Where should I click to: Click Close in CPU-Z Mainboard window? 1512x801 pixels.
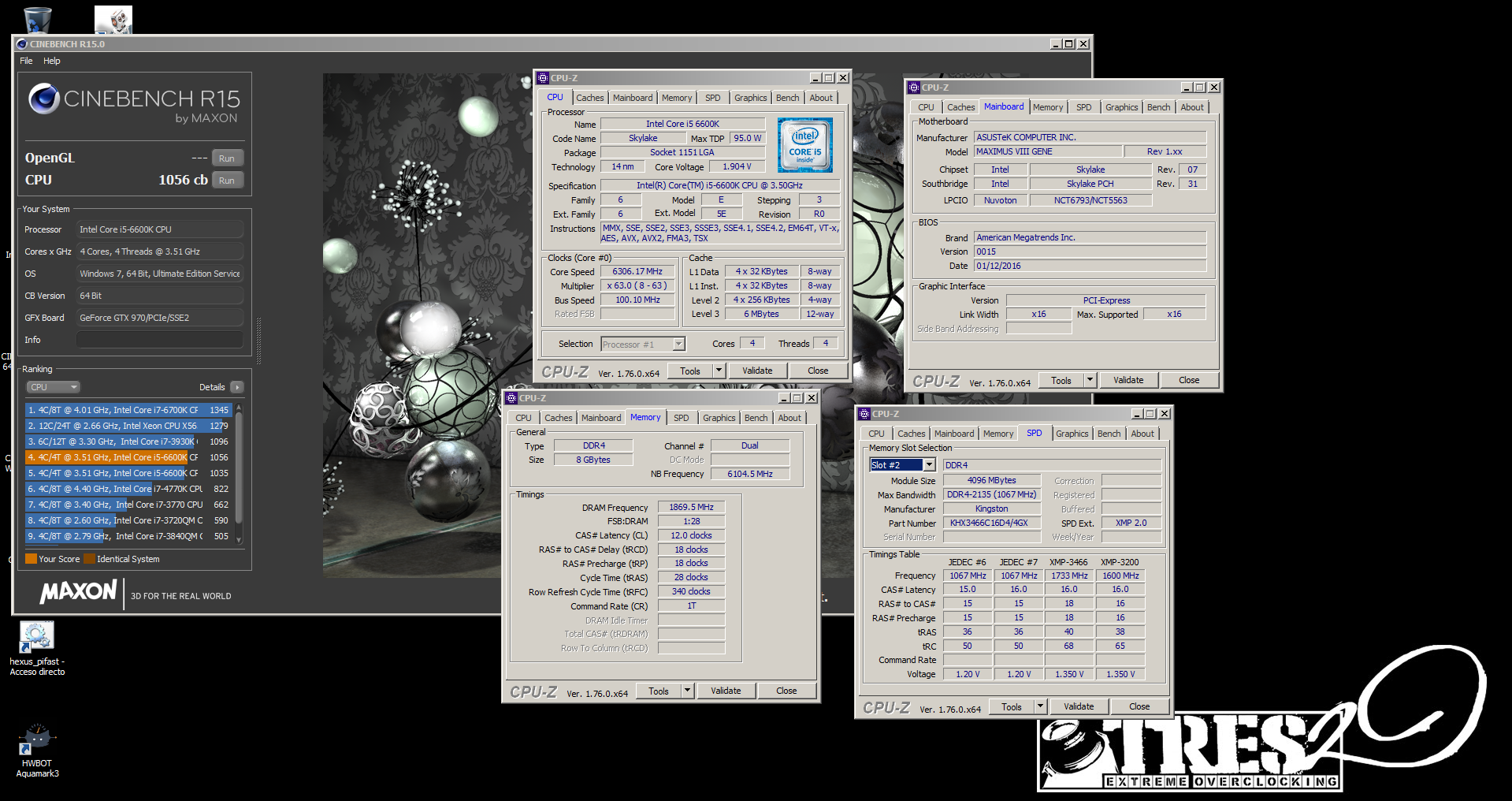click(1189, 380)
